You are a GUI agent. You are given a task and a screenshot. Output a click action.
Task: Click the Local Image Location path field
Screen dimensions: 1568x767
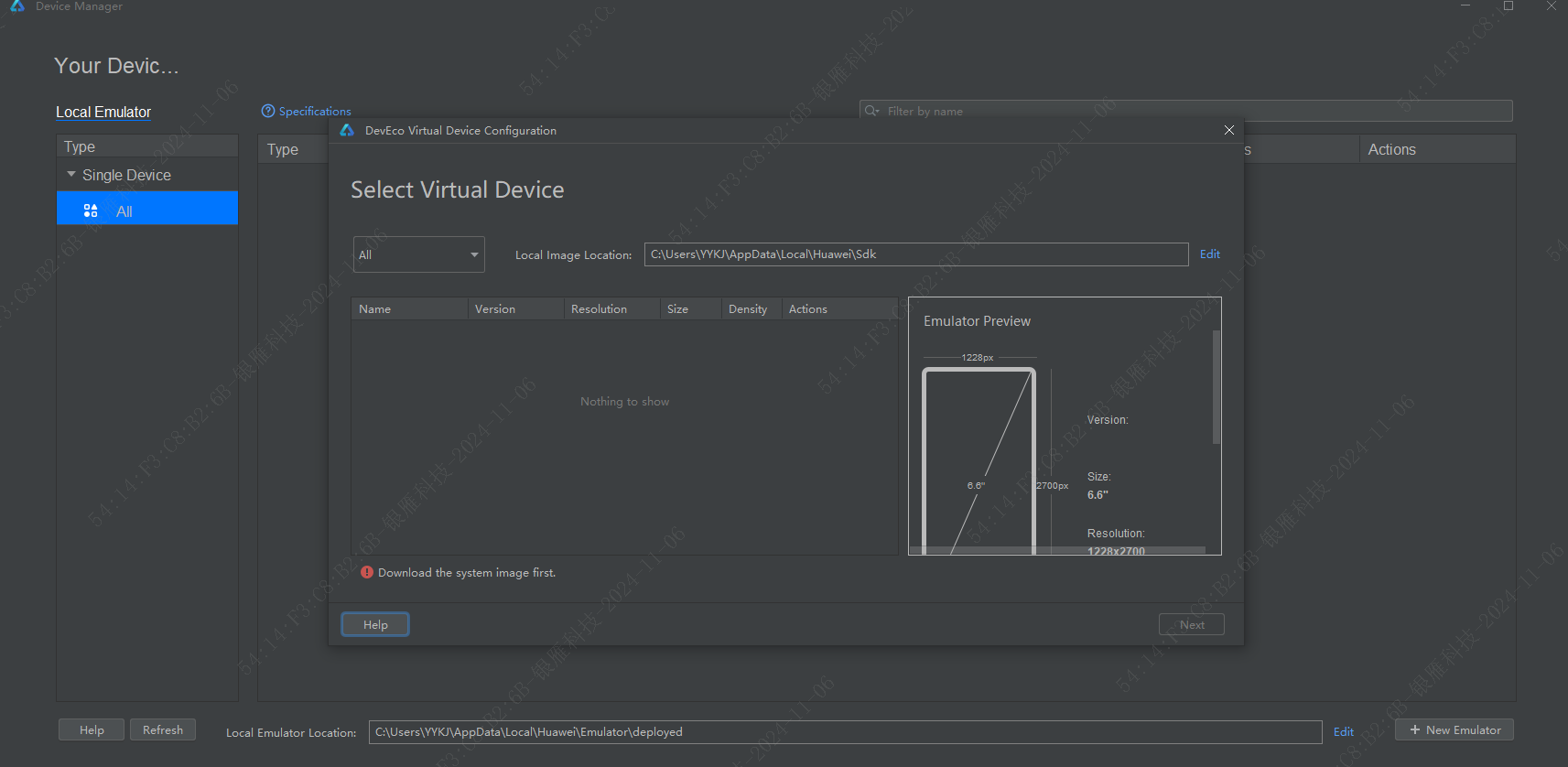point(916,254)
